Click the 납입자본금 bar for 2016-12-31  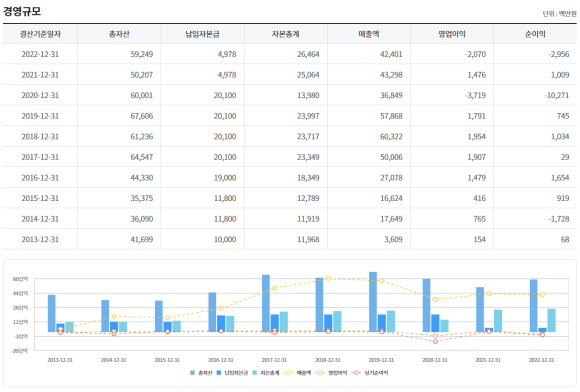(x=221, y=324)
